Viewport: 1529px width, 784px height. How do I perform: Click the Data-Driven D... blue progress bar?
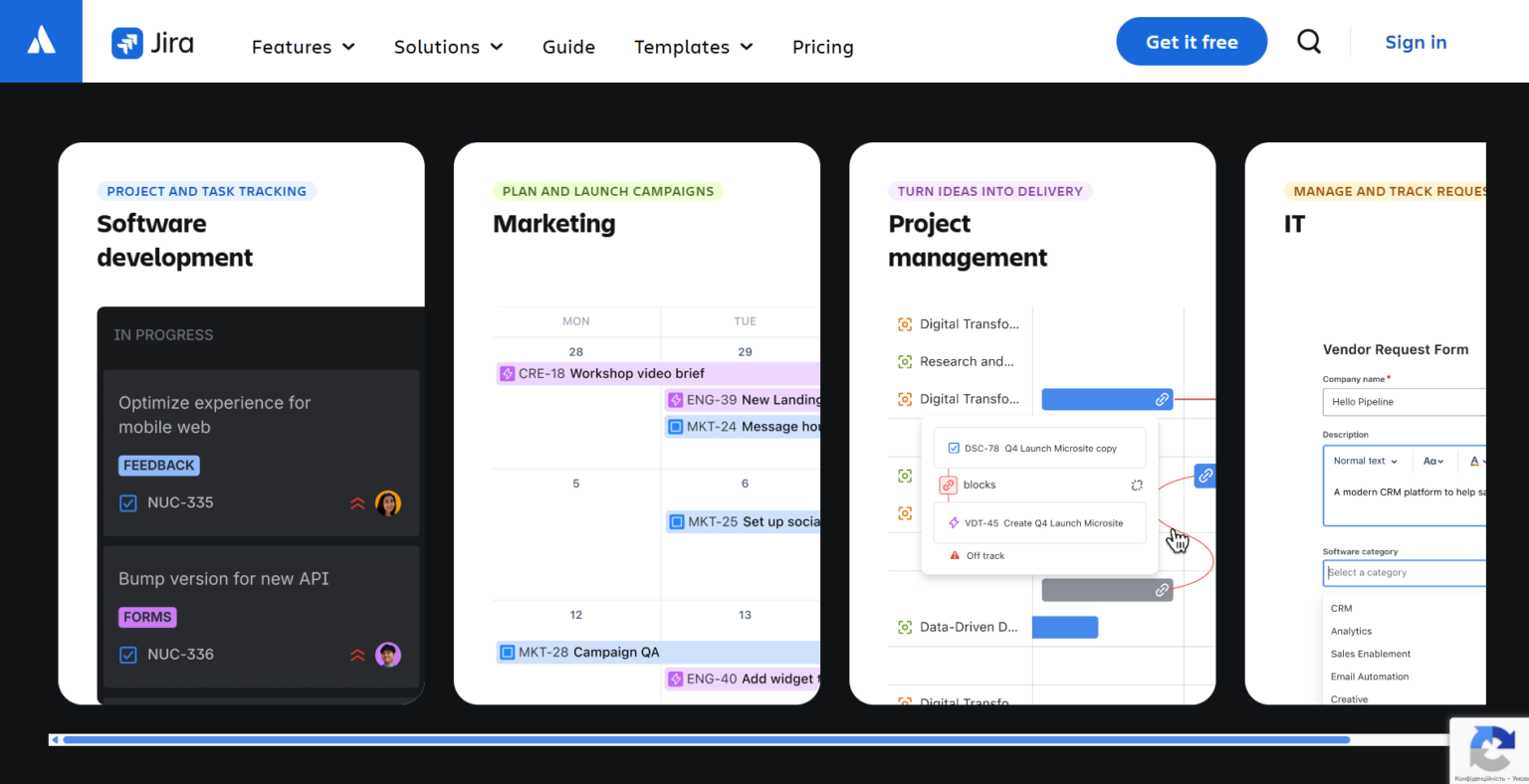tap(1065, 627)
